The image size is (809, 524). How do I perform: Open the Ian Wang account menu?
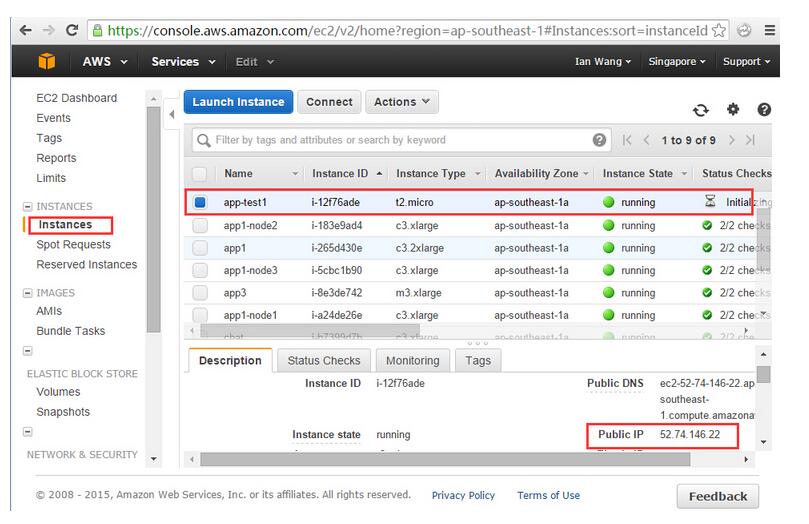pyautogui.click(x=603, y=61)
